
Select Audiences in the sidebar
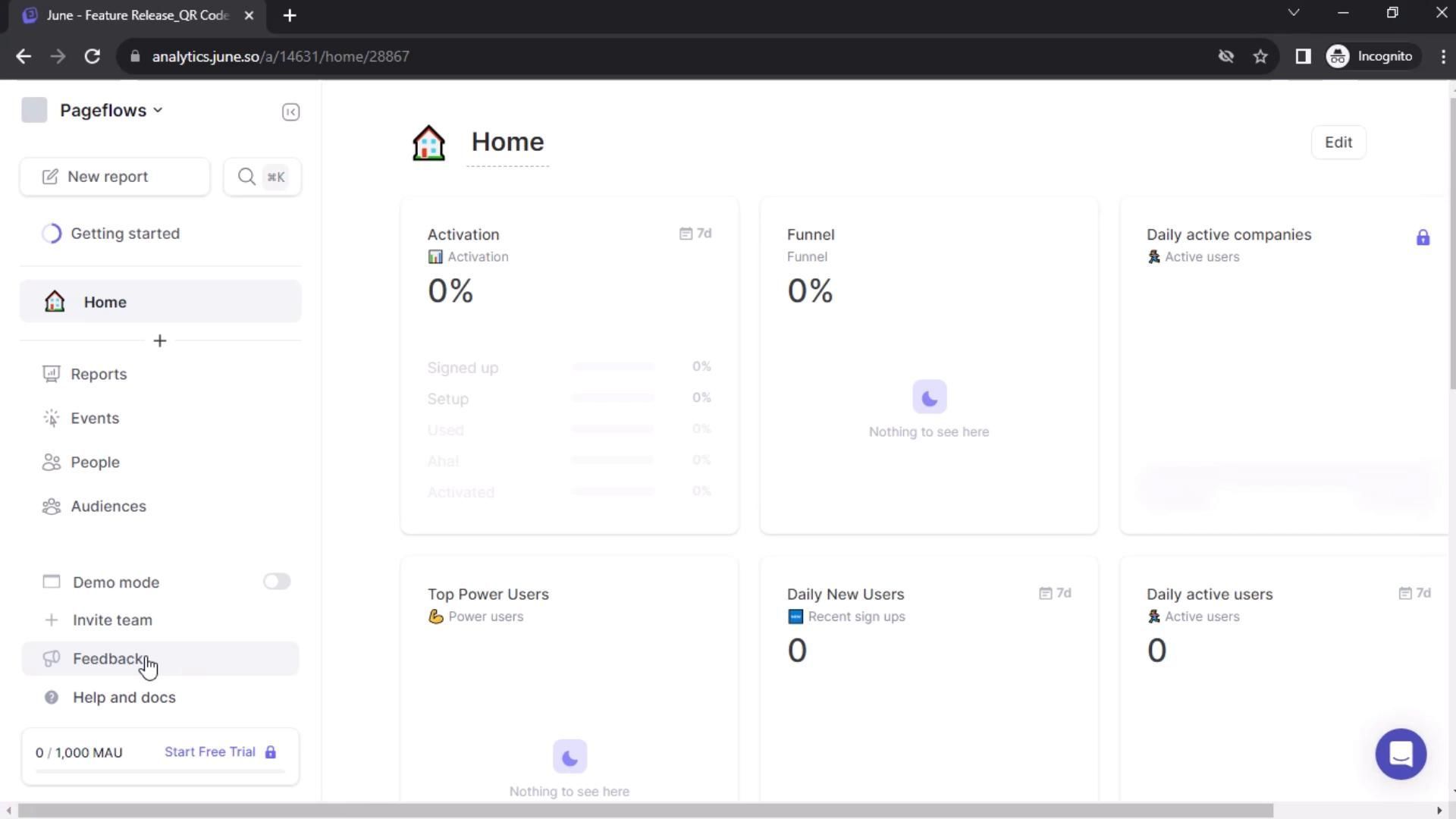point(108,507)
